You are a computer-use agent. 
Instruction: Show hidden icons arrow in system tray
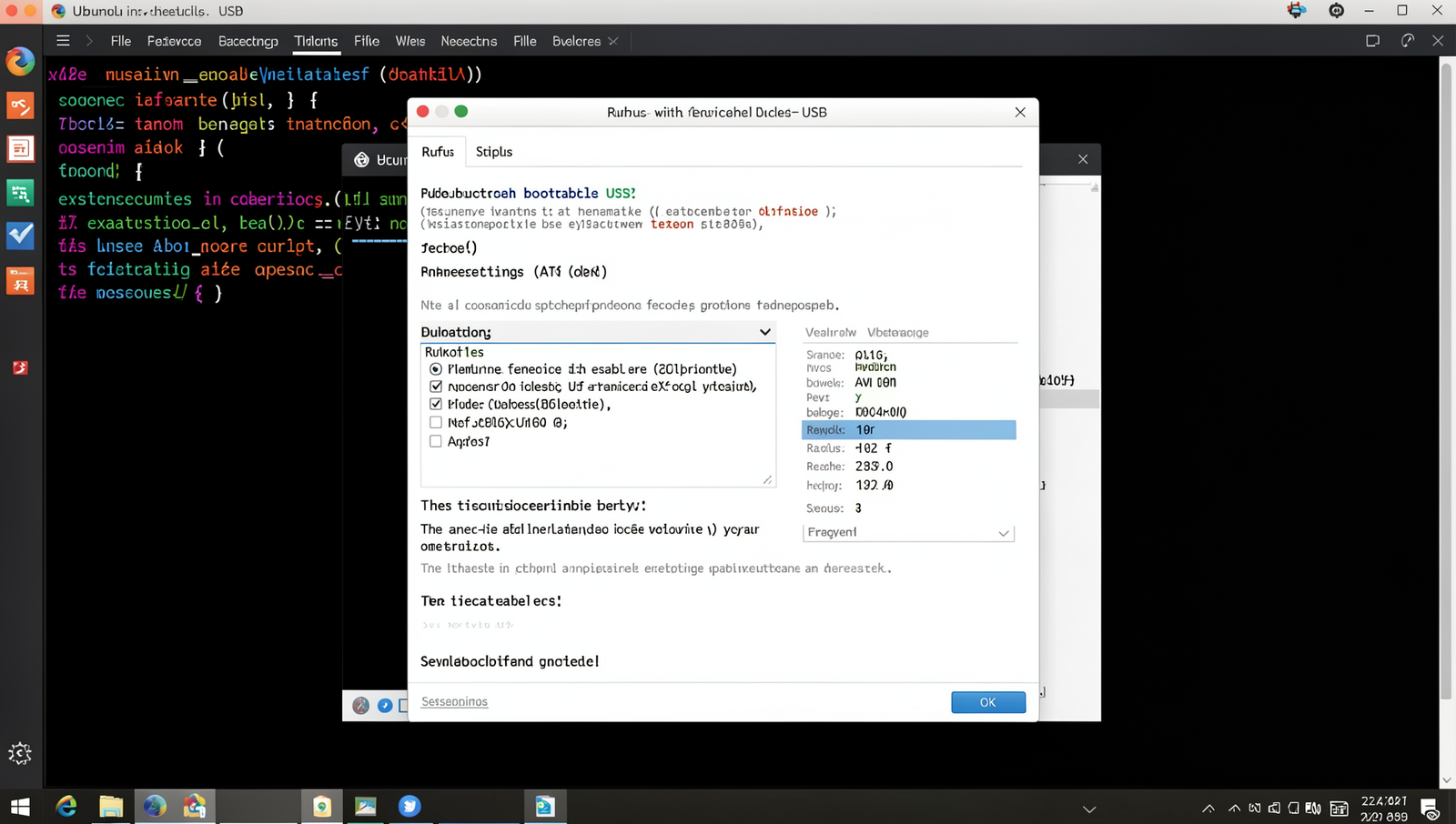(x=1208, y=808)
